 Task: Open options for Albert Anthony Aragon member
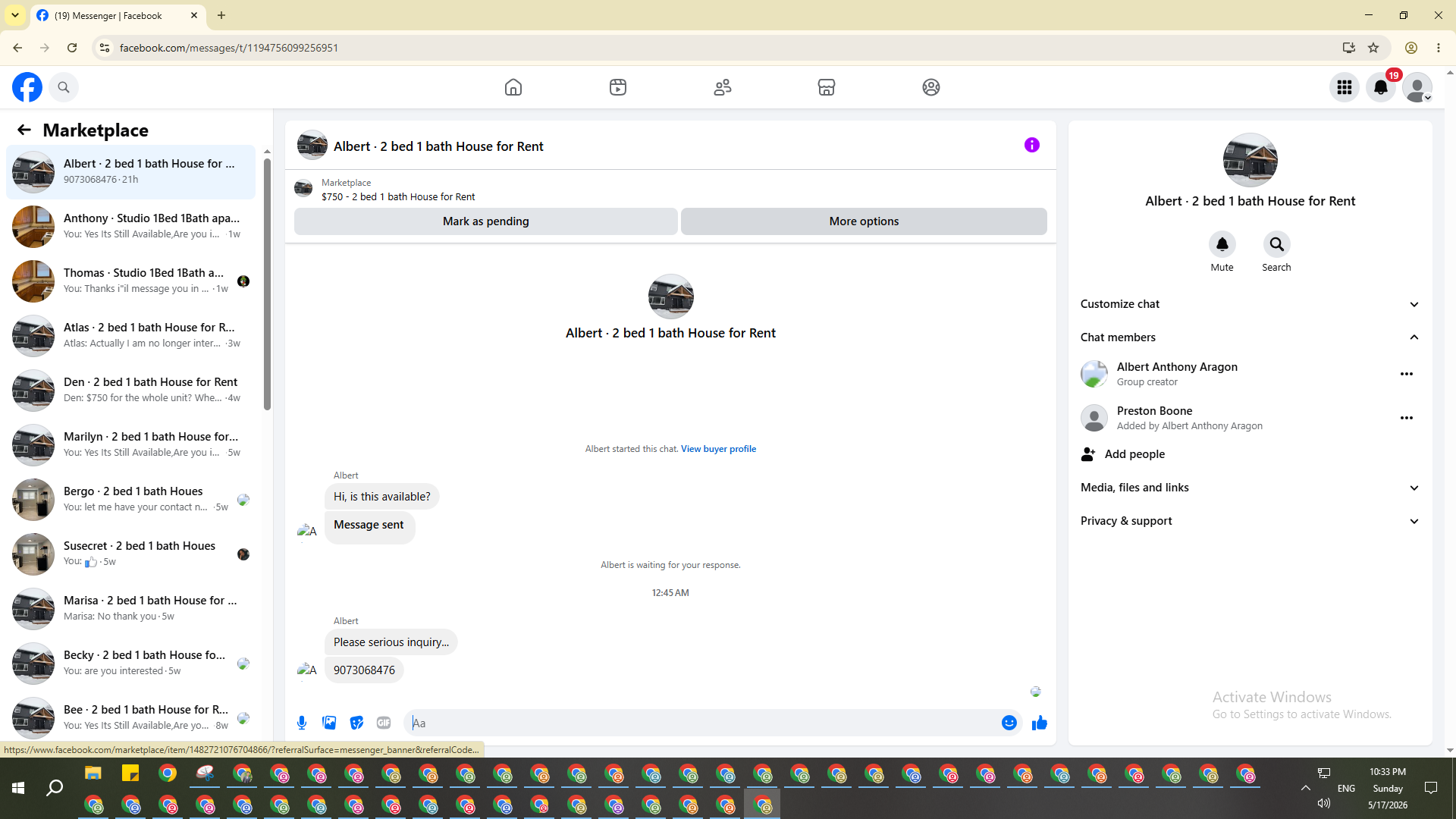[1407, 374]
